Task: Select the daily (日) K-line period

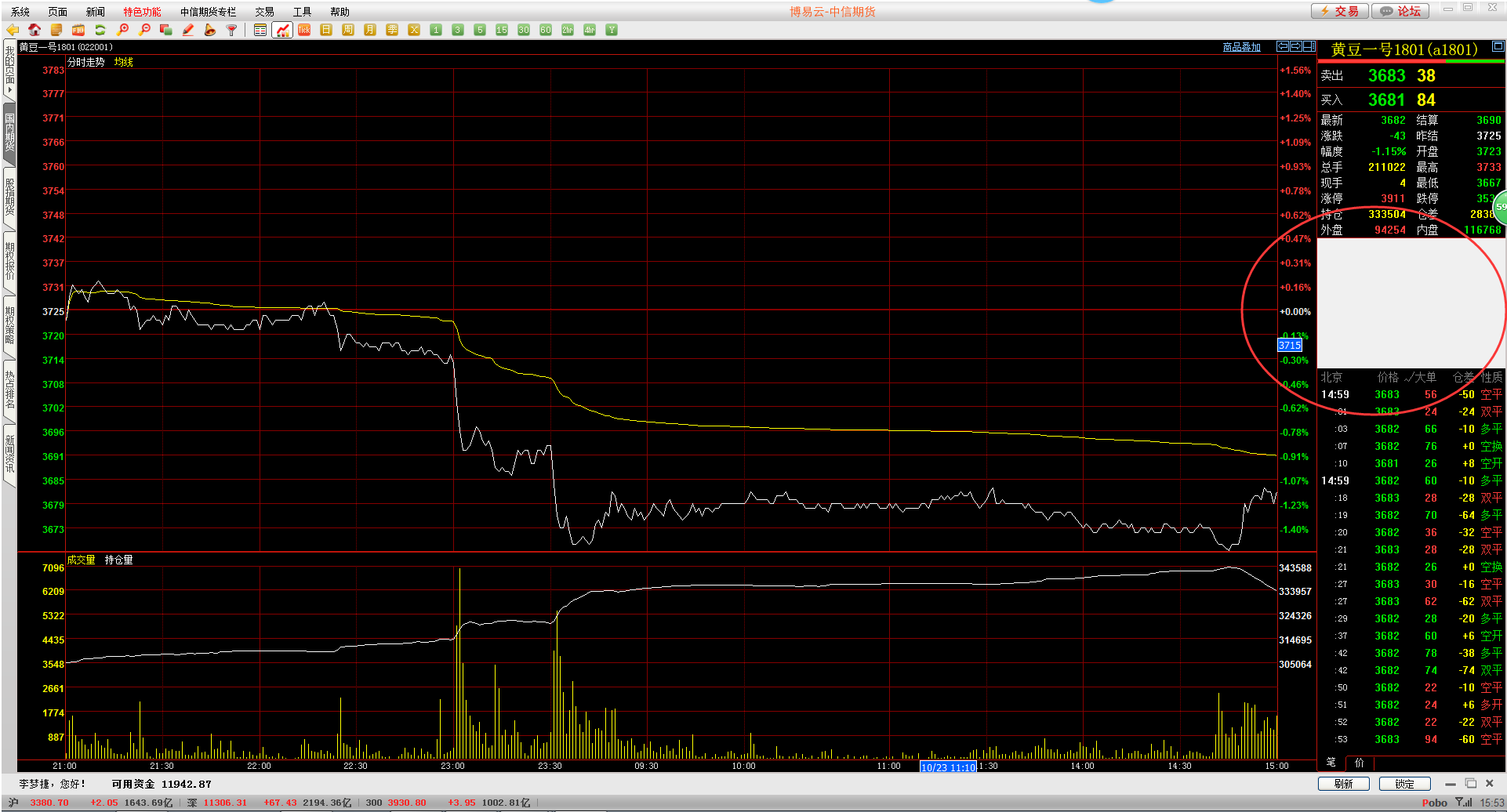Action: pos(326,30)
